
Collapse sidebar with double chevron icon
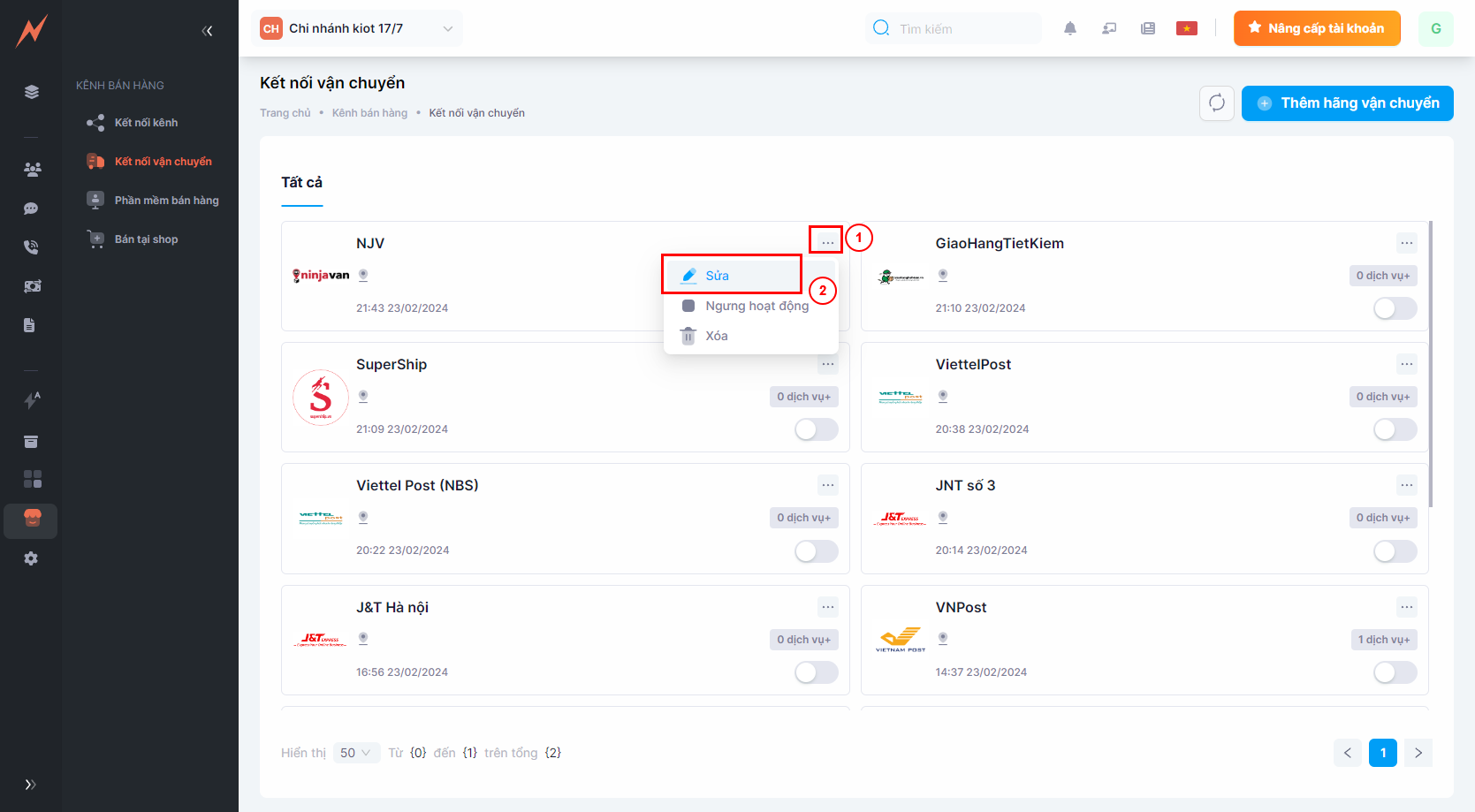point(207,31)
